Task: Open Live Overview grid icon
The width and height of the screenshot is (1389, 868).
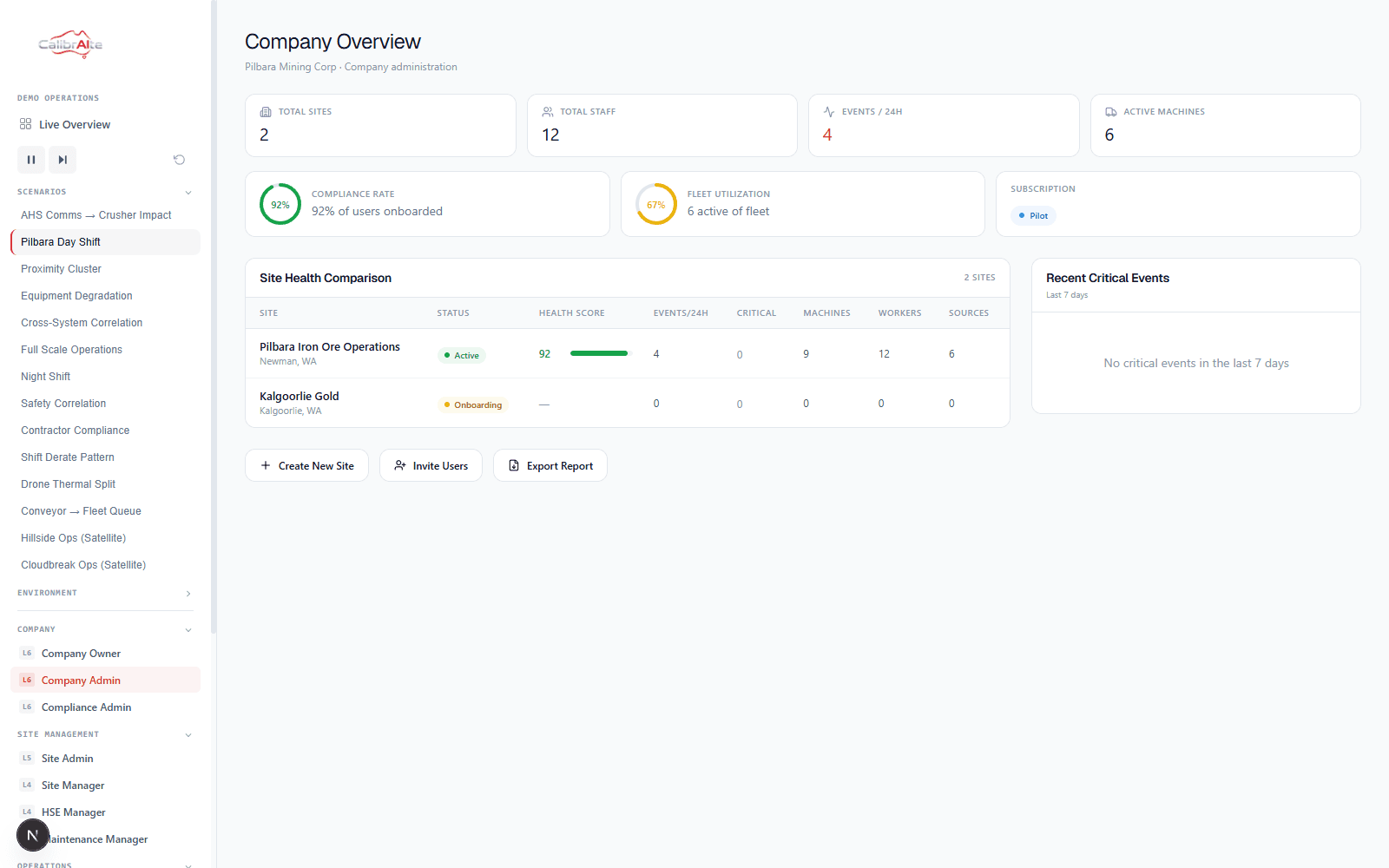Action: [26, 124]
